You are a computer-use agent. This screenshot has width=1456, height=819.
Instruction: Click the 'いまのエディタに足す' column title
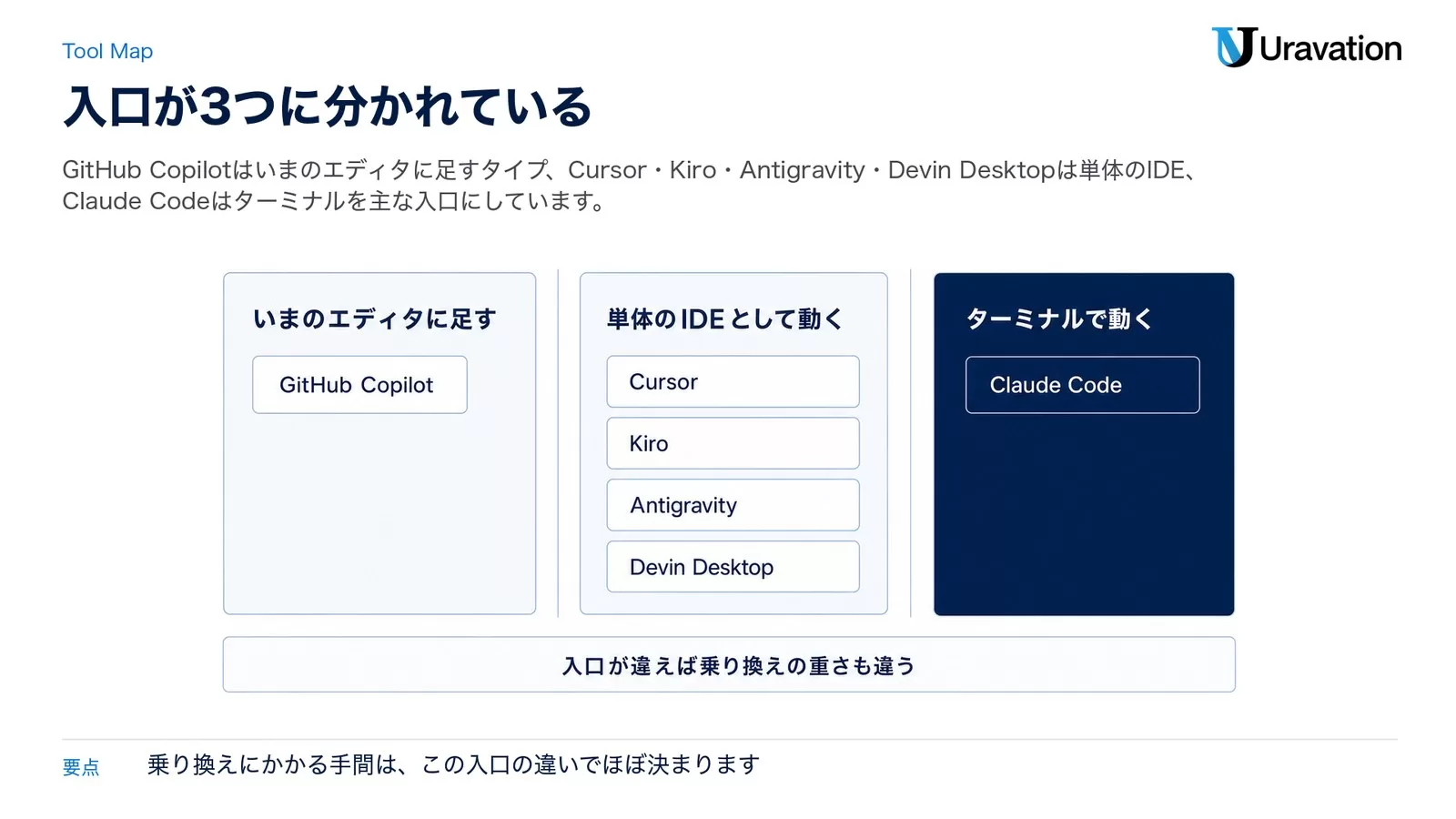pyautogui.click(x=375, y=318)
